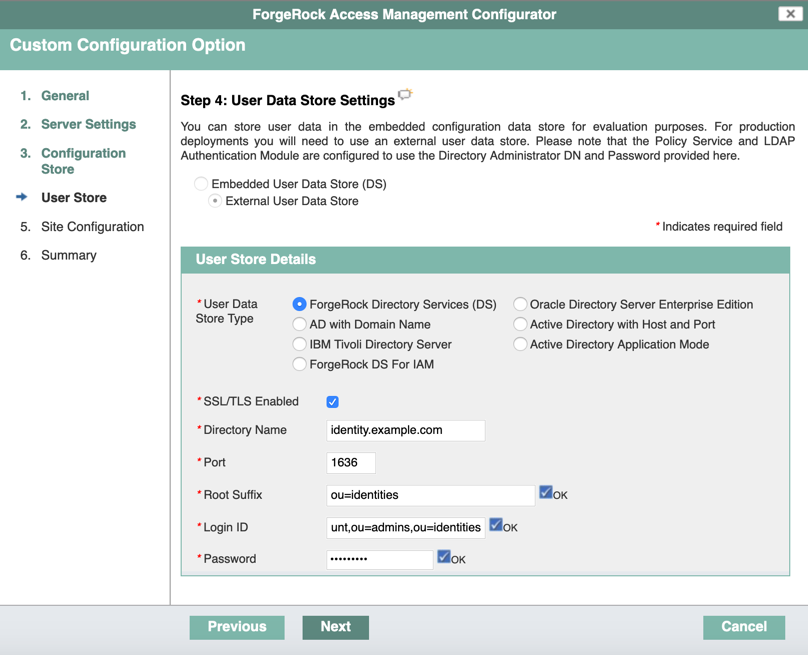Select step 6 Summary
Screen dimensions: 808x655
tap(69, 255)
